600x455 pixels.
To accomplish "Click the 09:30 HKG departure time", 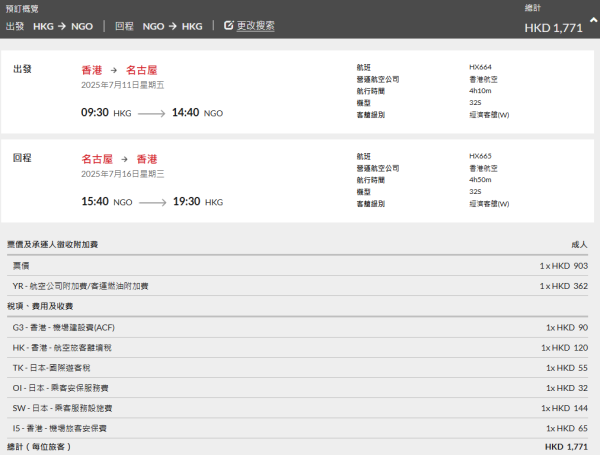I will [x=106, y=113].
